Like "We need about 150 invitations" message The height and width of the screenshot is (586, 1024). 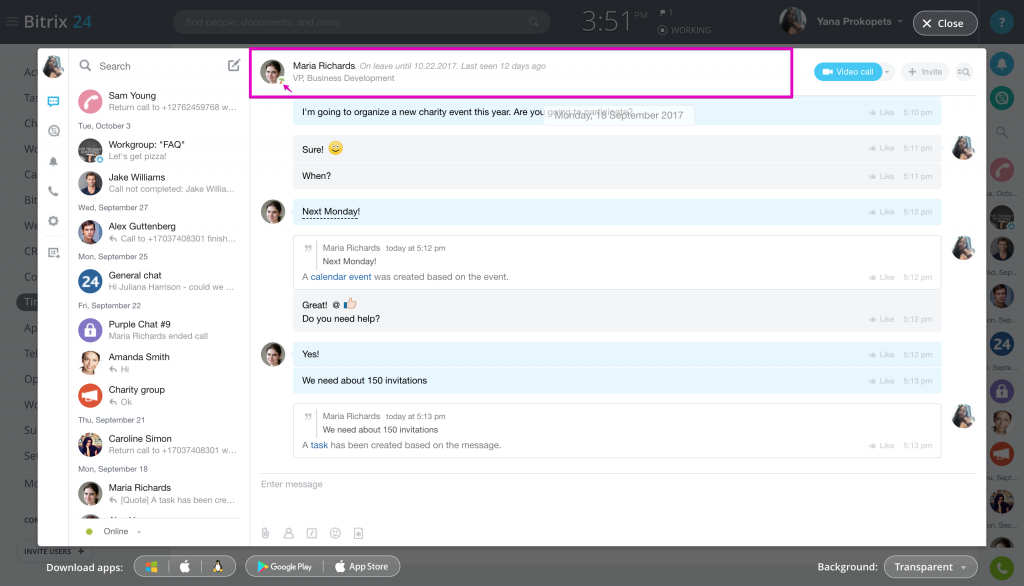coord(881,381)
